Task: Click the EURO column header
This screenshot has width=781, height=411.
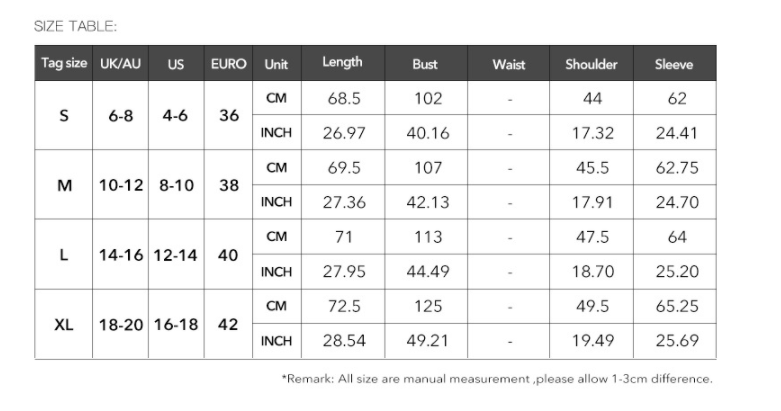Action: click(x=229, y=64)
